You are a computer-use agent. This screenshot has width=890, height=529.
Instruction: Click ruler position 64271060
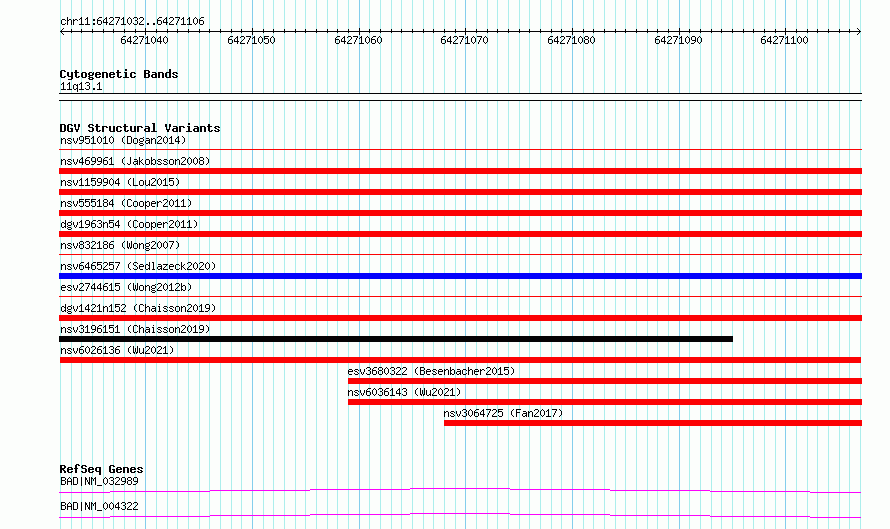(358, 40)
